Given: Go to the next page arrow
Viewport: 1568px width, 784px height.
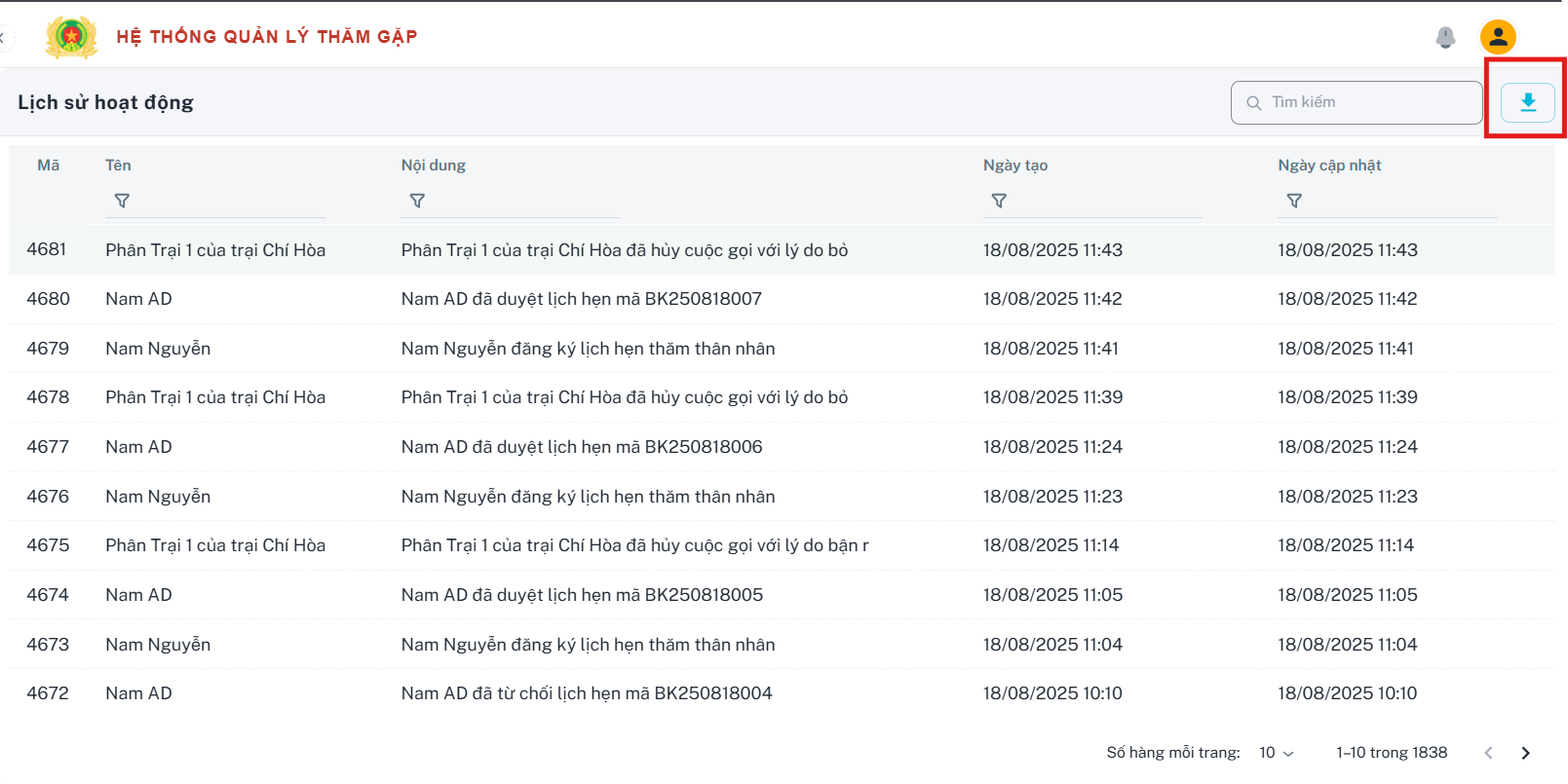Looking at the screenshot, I should click(x=1525, y=753).
